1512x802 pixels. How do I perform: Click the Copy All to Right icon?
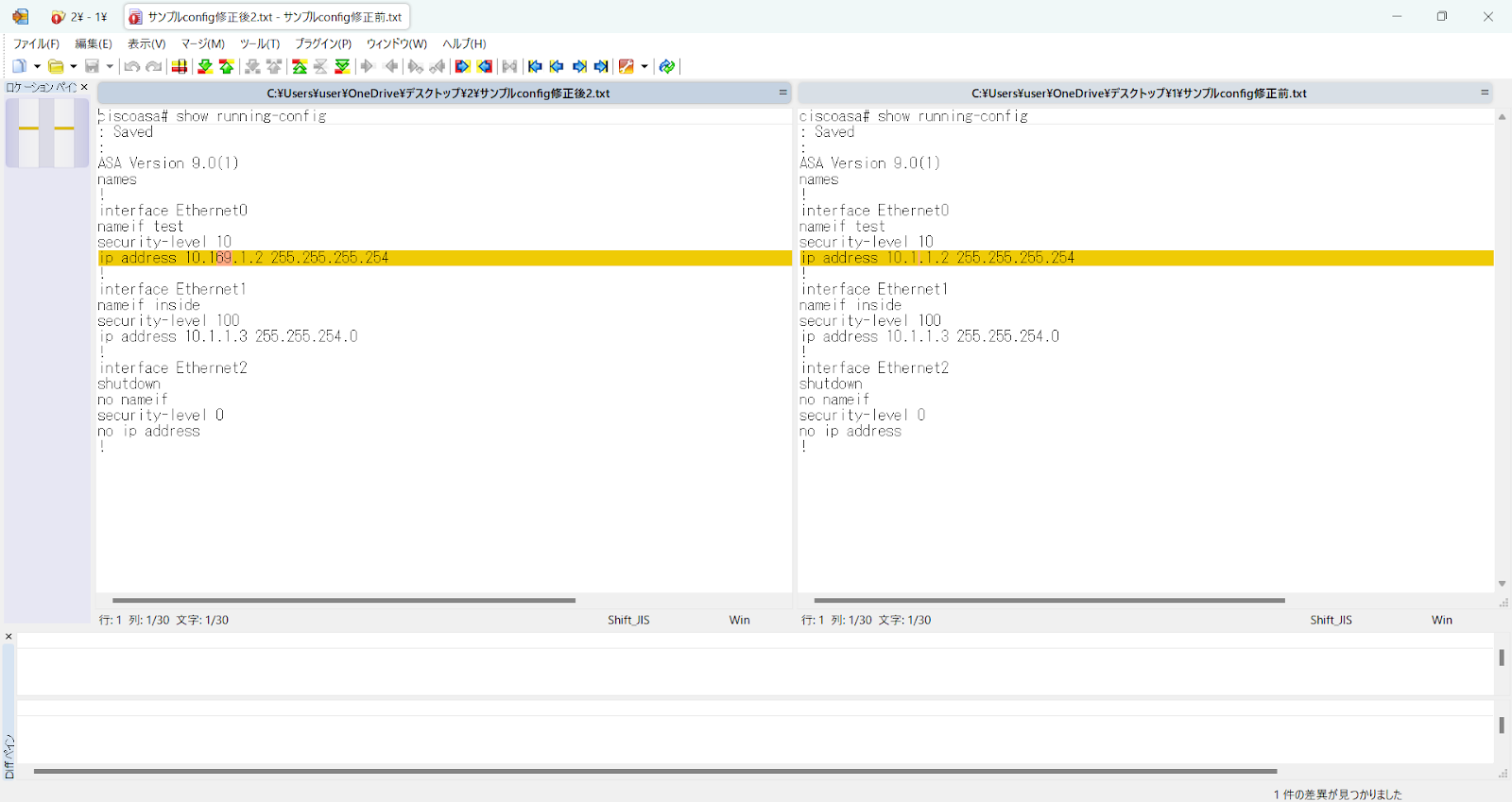pos(462,66)
